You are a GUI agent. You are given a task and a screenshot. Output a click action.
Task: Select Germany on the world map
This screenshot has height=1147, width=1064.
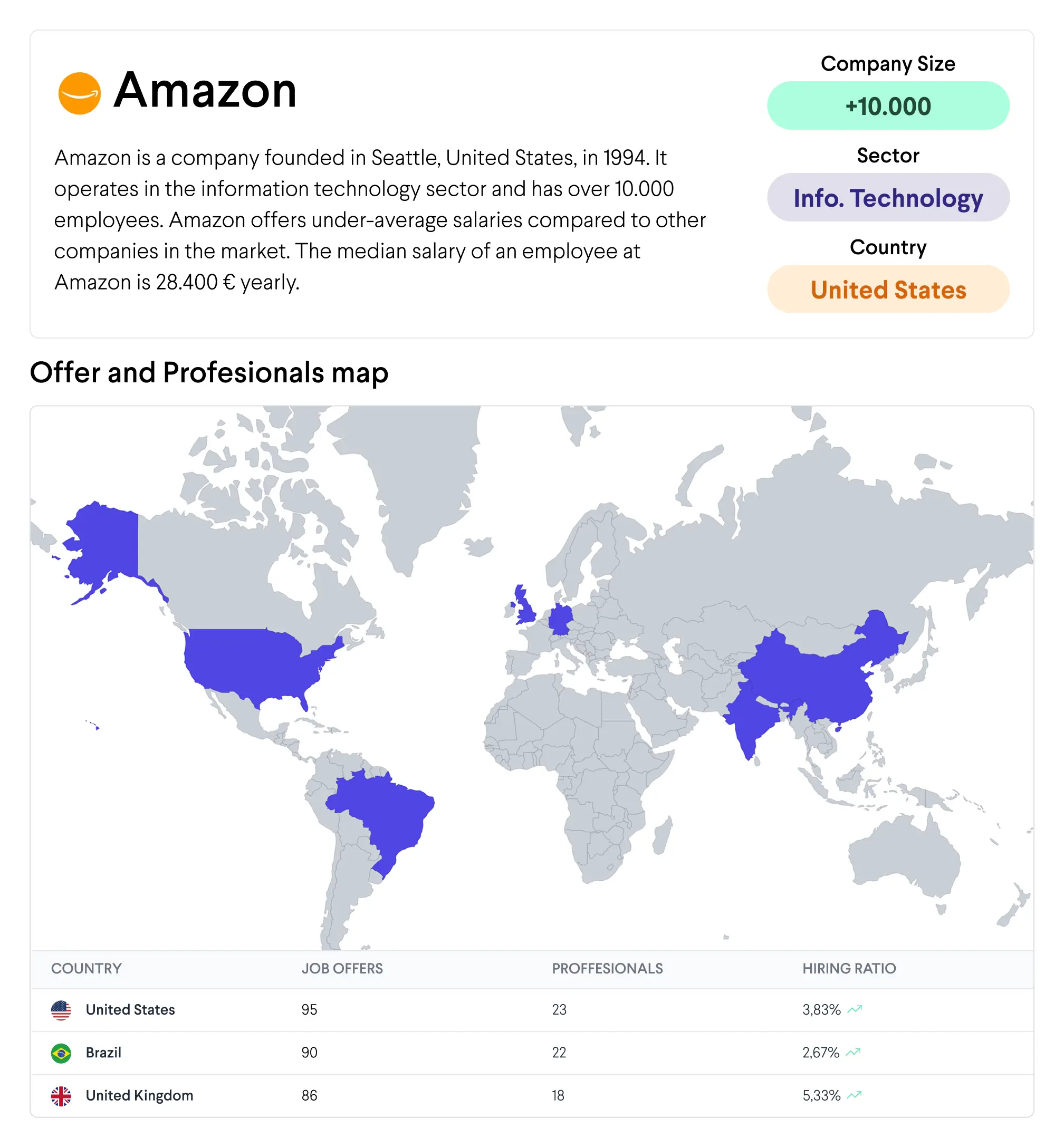(x=560, y=619)
